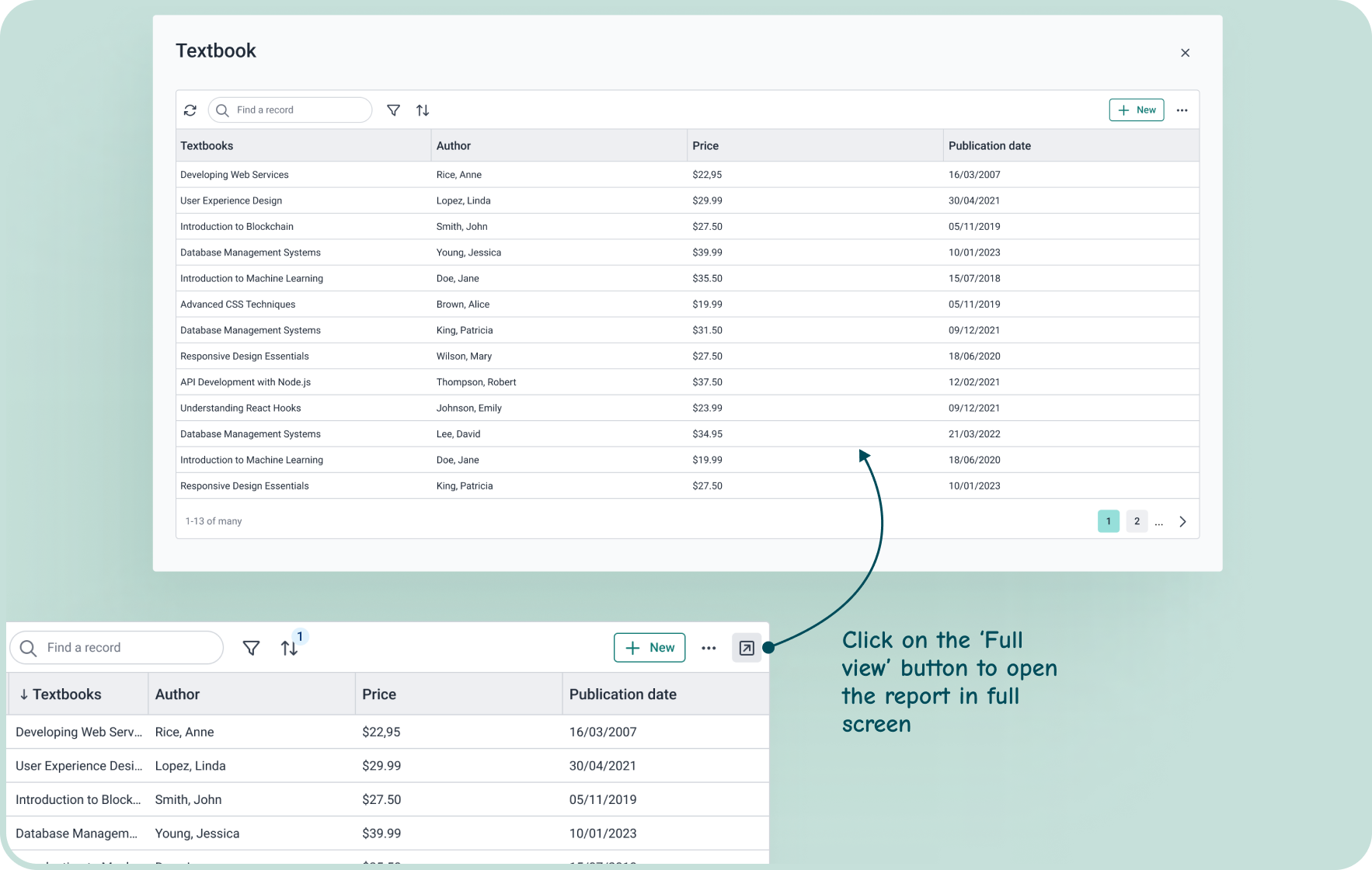Advance to next page with chevron arrow
The width and height of the screenshot is (1372, 870).
(x=1182, y=521)
